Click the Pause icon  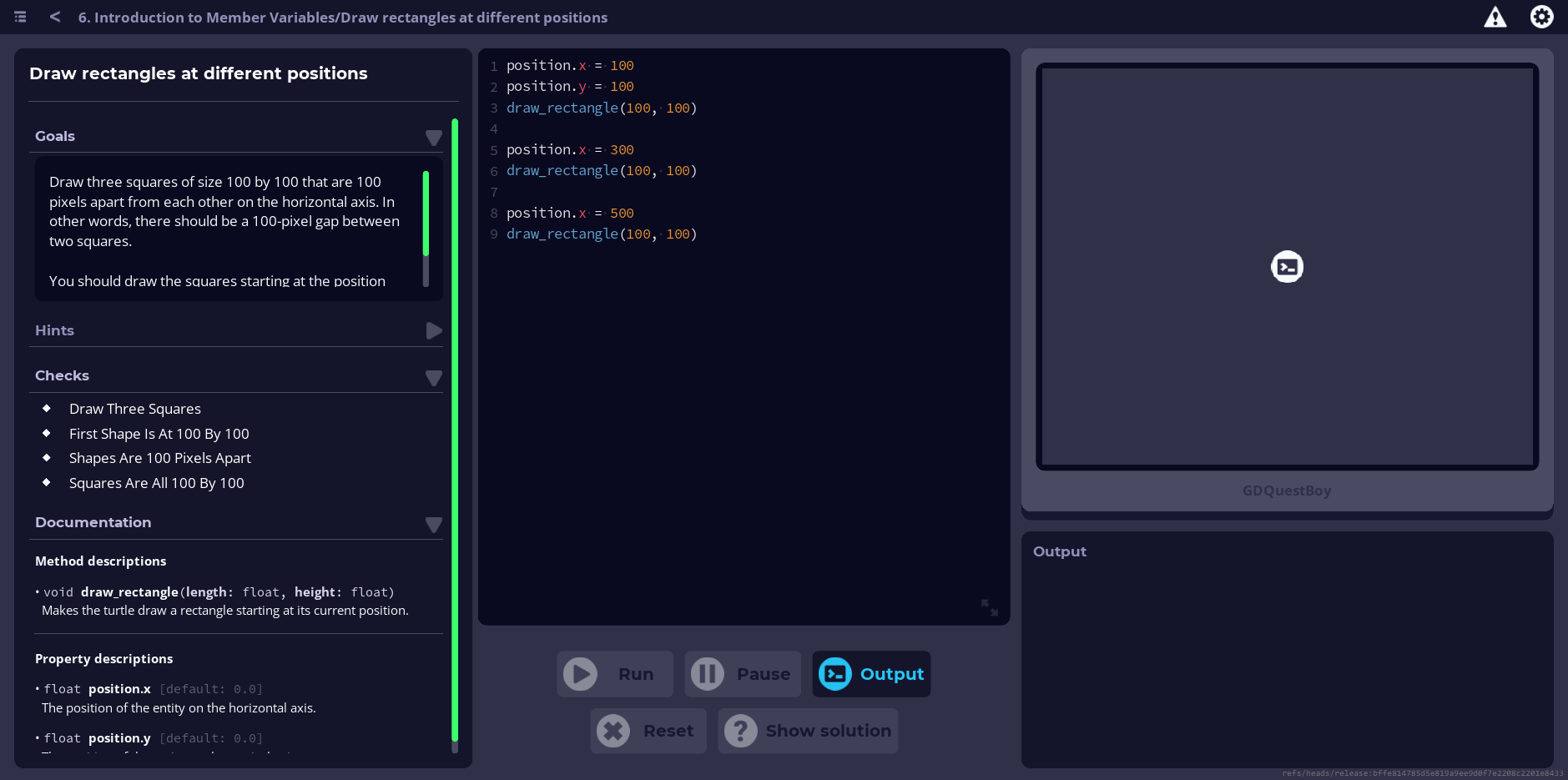pos(706,673)
